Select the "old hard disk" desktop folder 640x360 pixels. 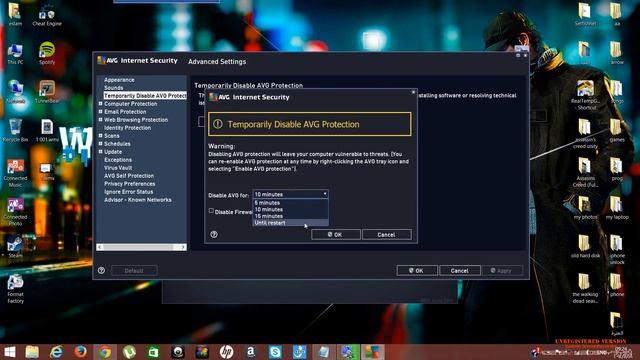pos(585,246)
